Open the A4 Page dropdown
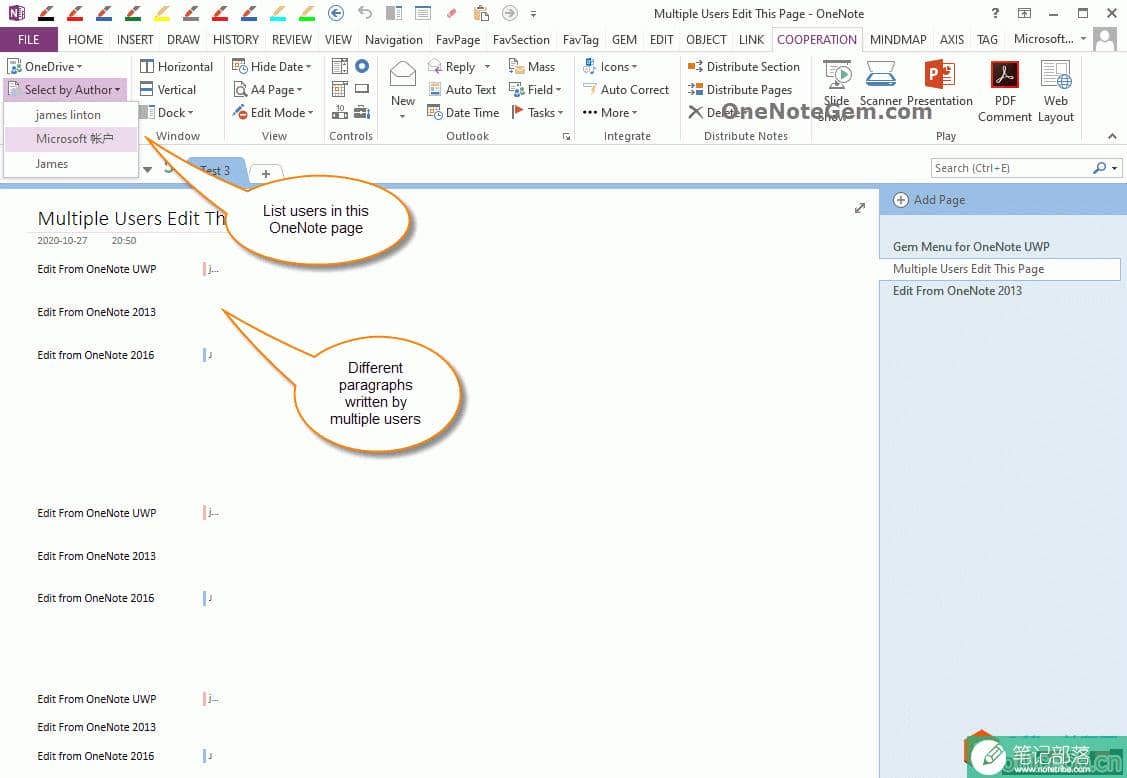 [268, 90]
